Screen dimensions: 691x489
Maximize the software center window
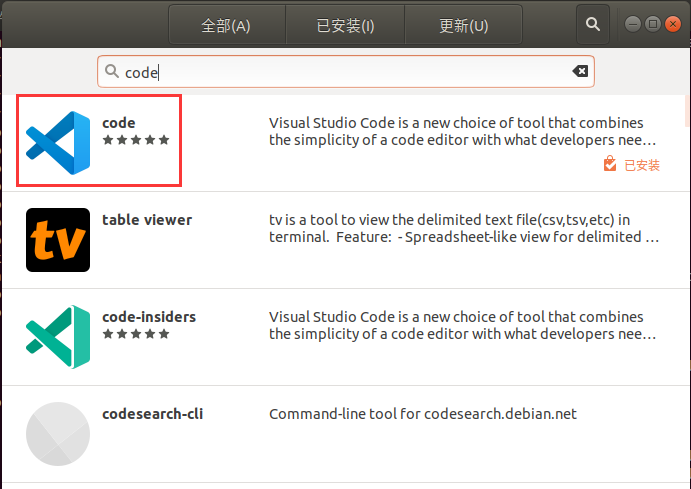click(x=653, y=24)
